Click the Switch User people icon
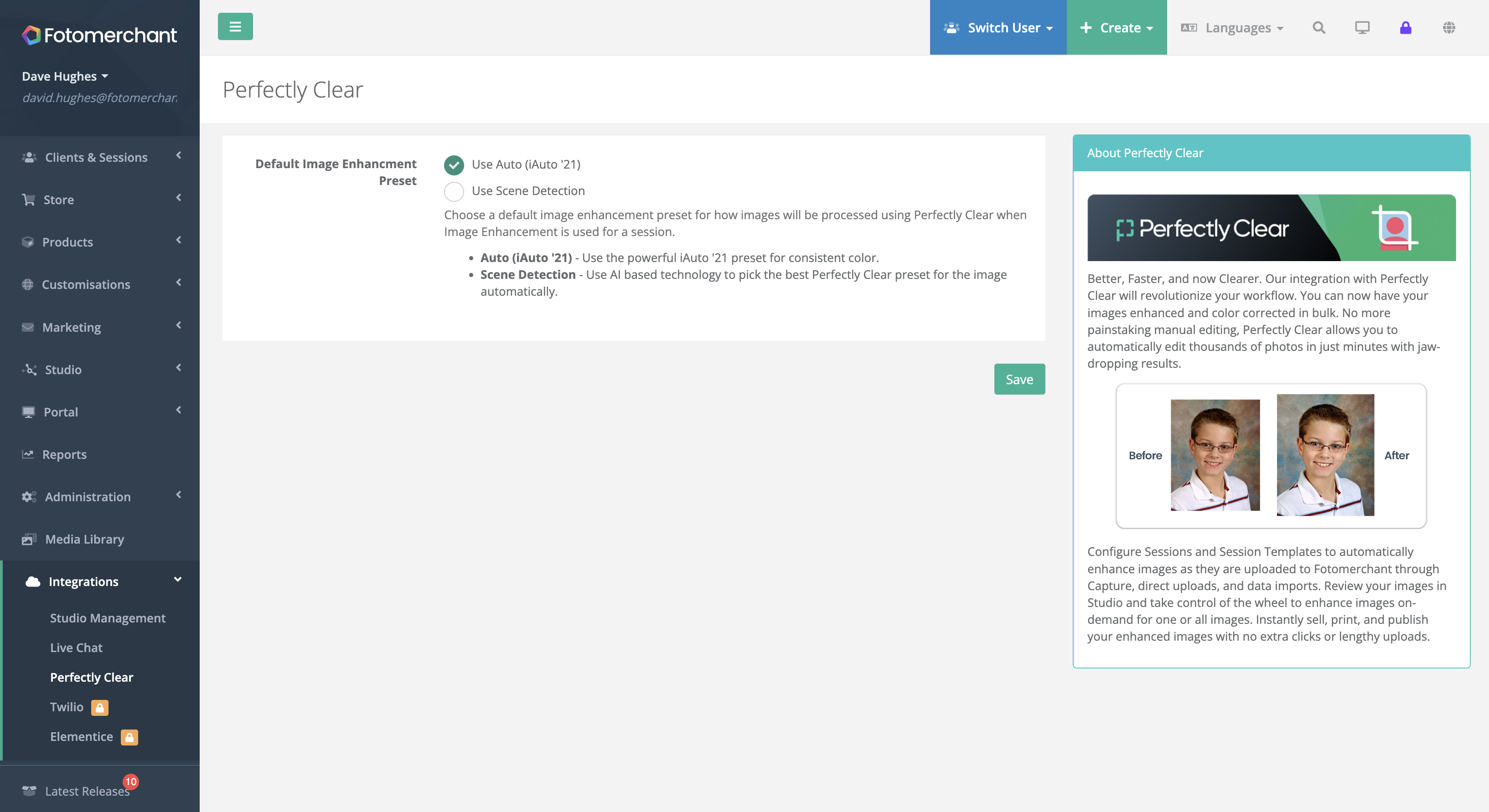This screenshot has width=1489, height=812. point(951,28)
